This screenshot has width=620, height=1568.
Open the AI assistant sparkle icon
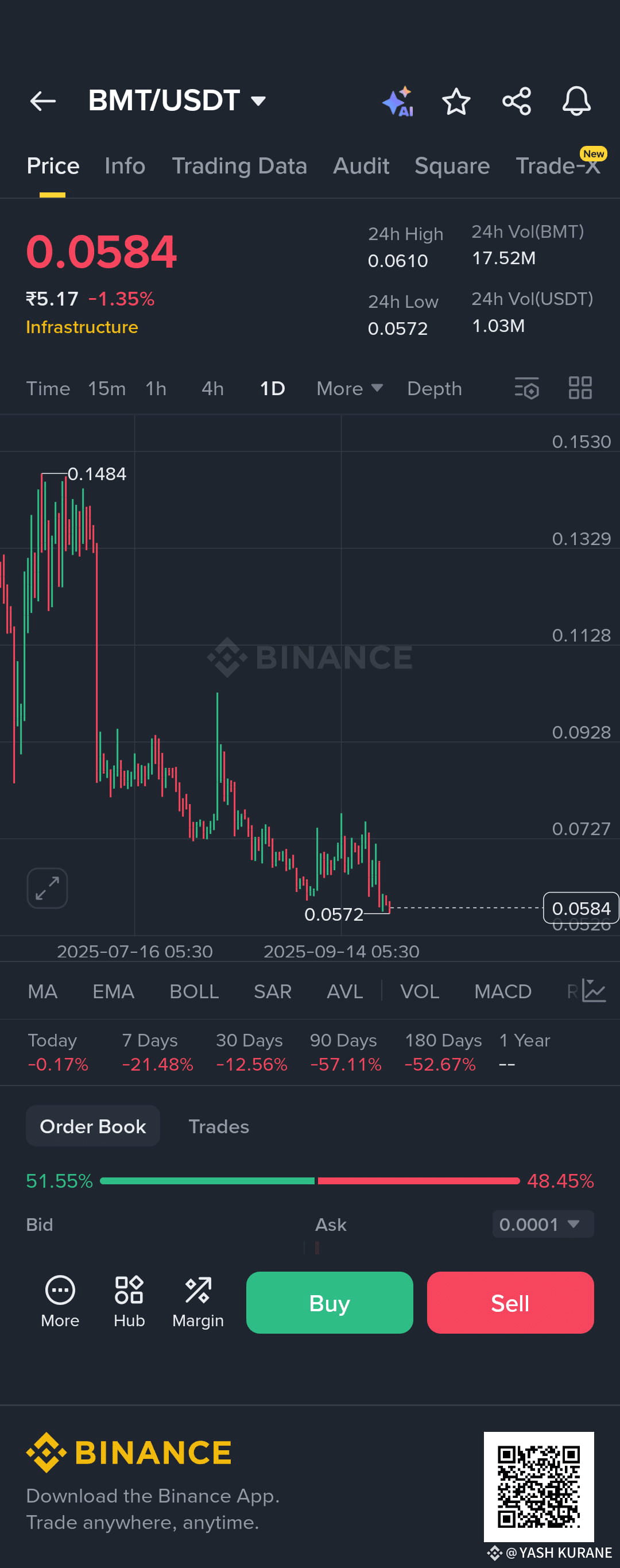[x=398, y=101]
